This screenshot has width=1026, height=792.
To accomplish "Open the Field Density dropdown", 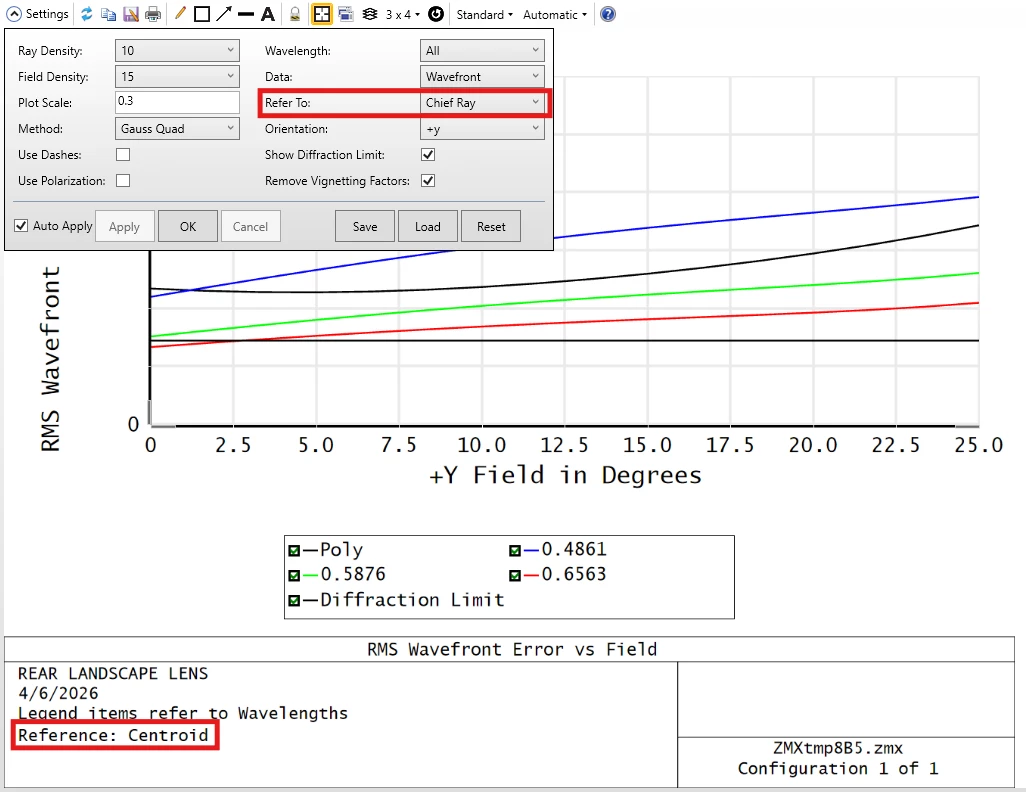I will point(177,77).
